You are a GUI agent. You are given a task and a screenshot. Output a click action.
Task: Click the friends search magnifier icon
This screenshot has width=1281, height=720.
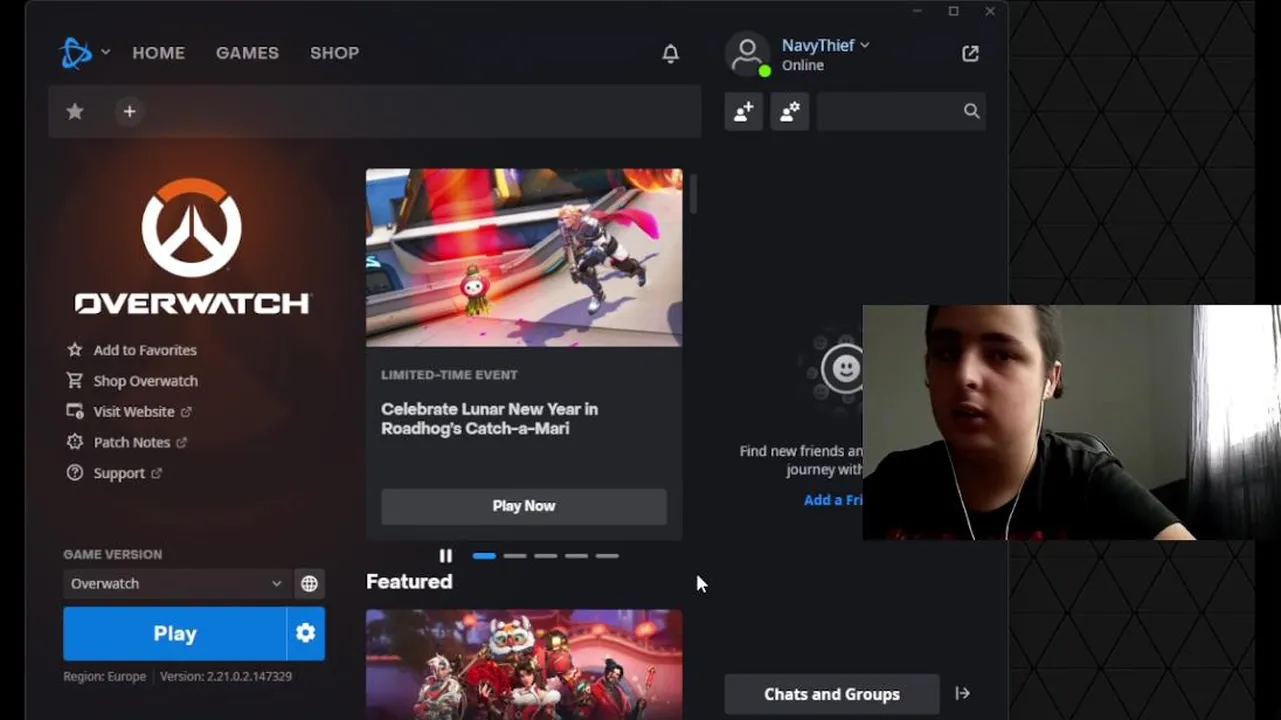coord(971,112)
